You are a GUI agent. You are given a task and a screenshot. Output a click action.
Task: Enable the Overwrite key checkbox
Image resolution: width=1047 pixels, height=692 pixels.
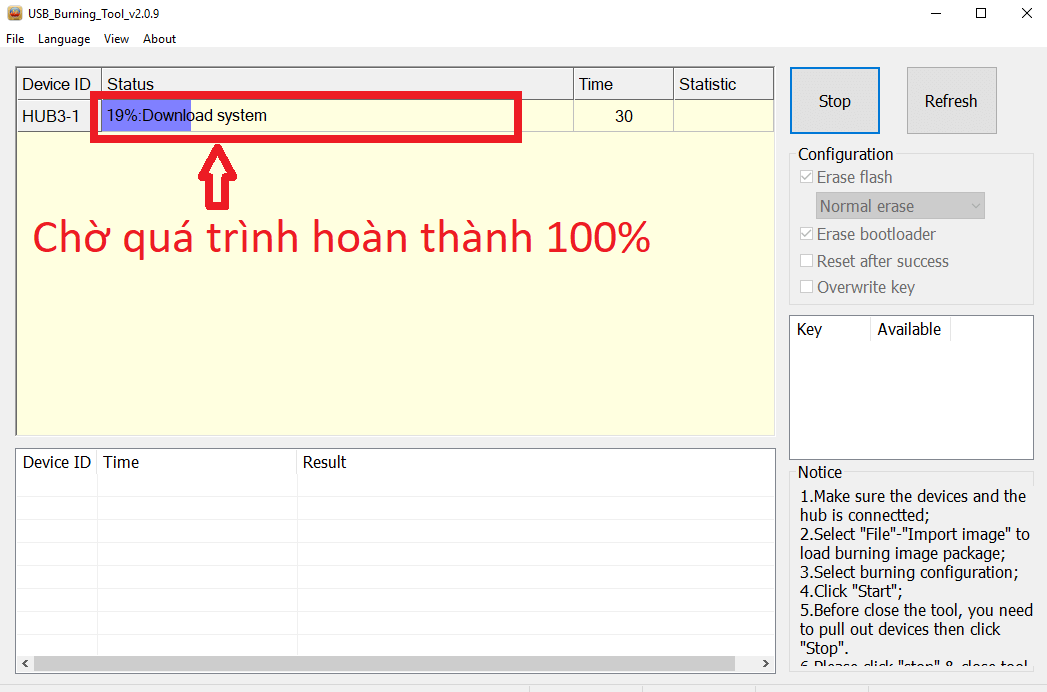tap(807, 287)
